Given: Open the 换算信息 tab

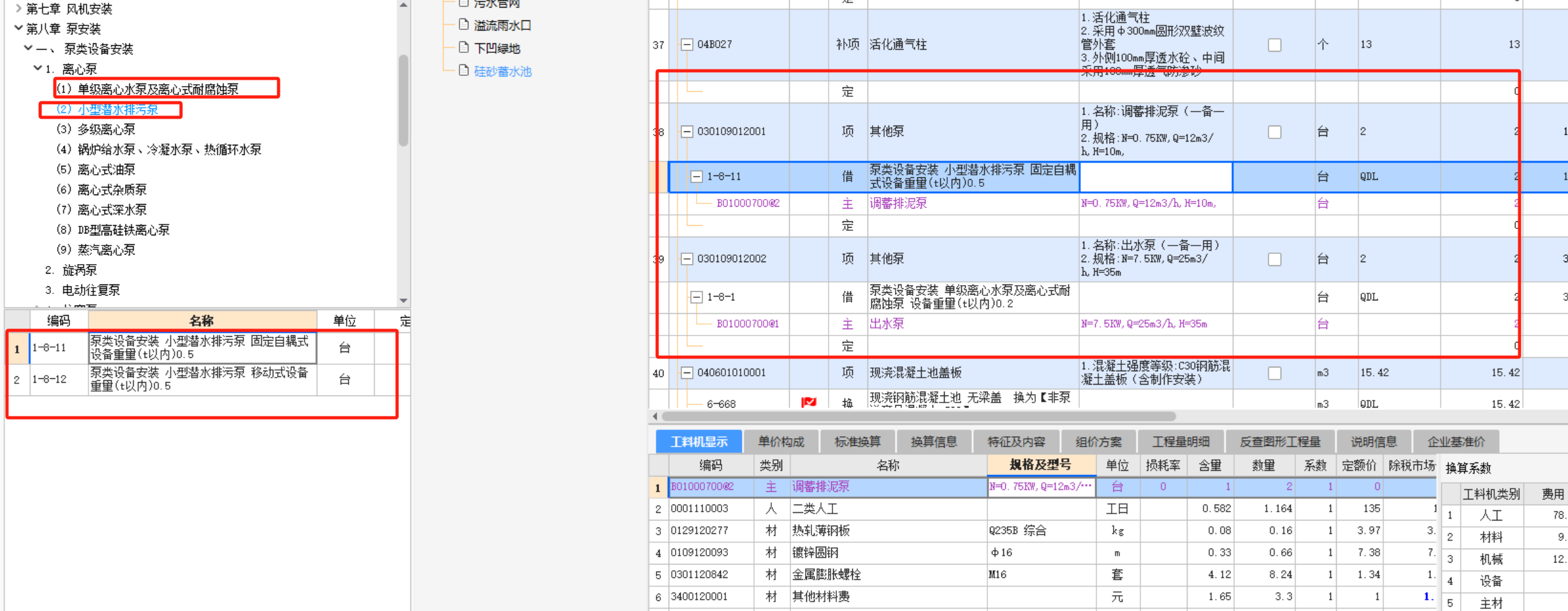Looking at the screenshot, I should click(934, 441).
